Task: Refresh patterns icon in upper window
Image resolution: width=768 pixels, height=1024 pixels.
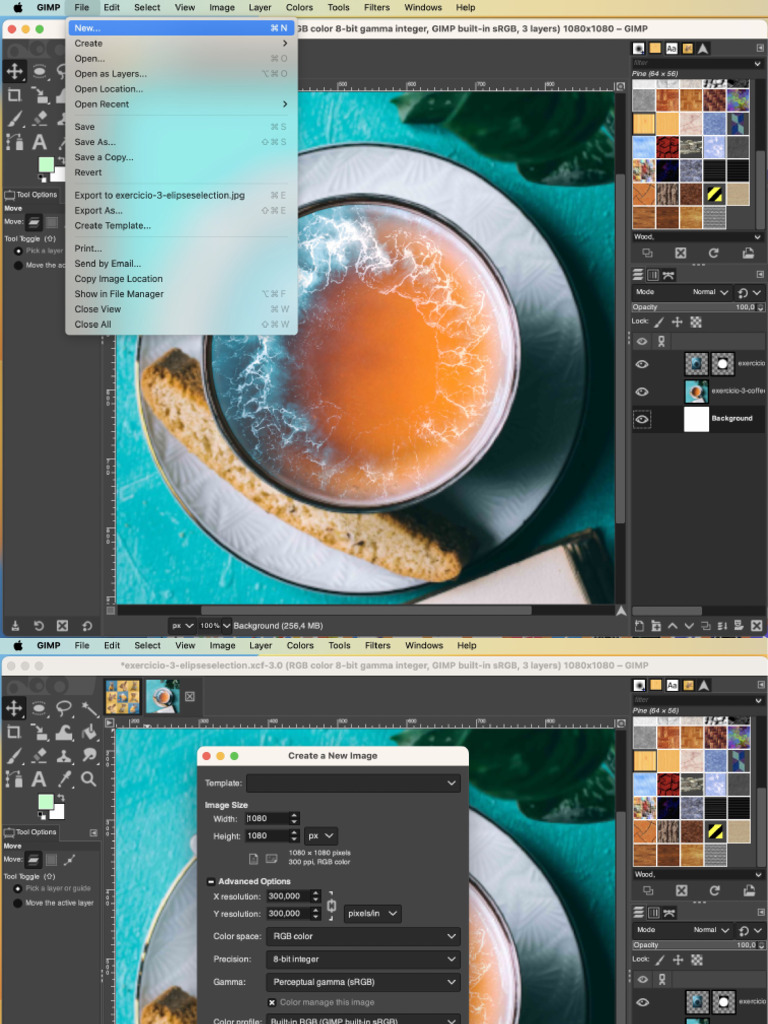Action: (x=714, y=253)
